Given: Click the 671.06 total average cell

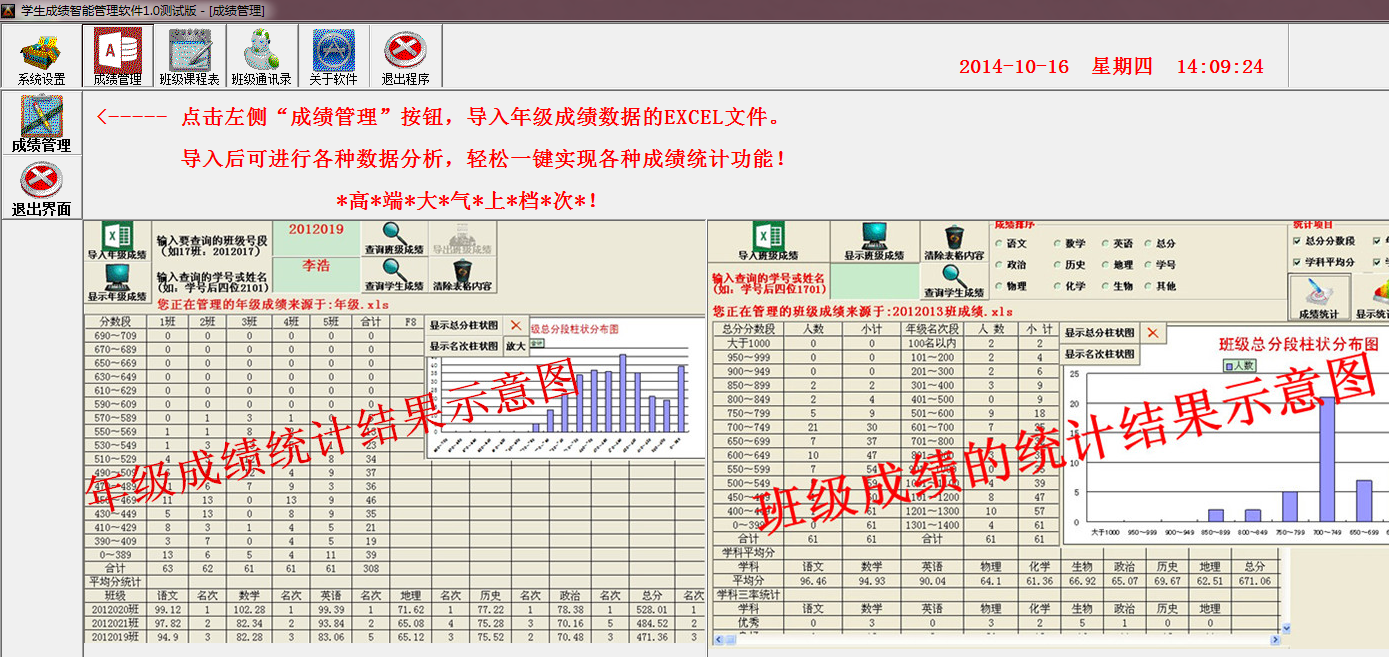Looking at the screenshot, I should pyautogui.click(x=1254, y=580).
